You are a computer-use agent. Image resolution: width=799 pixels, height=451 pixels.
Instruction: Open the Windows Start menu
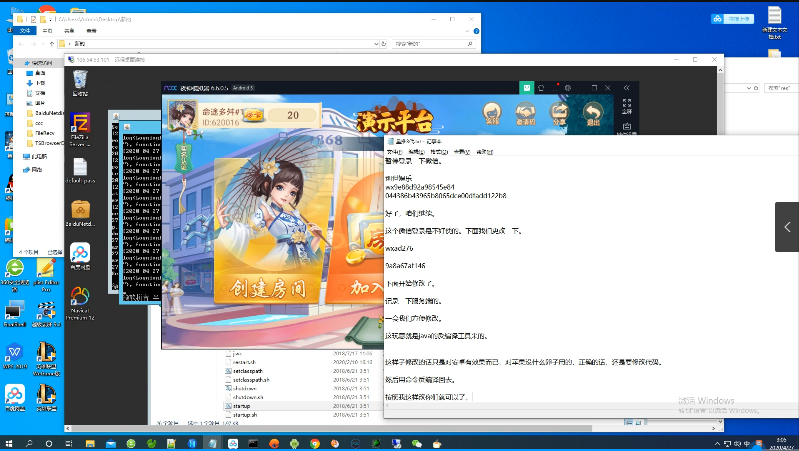coord(8,443)
